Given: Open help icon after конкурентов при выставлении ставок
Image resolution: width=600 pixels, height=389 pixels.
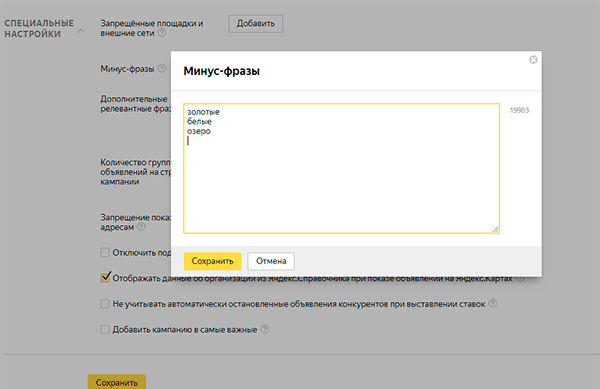Looking at the screenshot, I should pyautogui.click(x=493, y=304).
